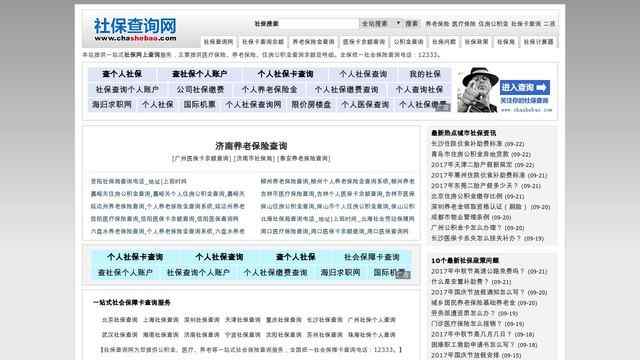
Task: Click 个人查询社保 in the gray link grid
Action: [x=419, y=89]
